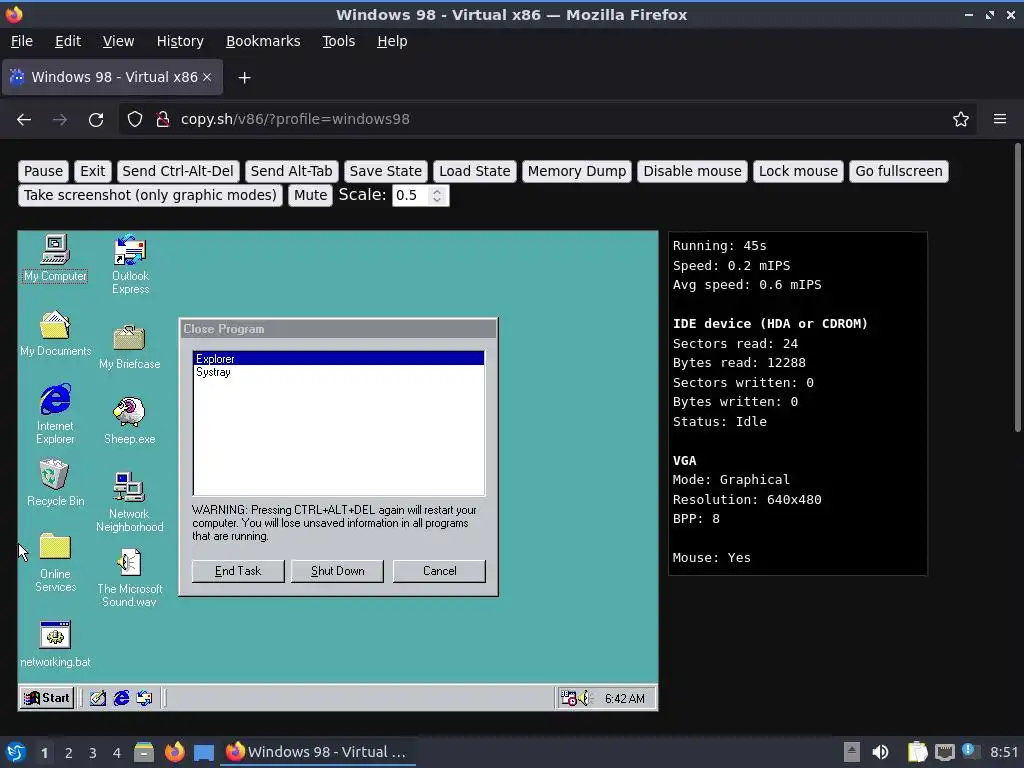Select Explorer in the task list
Image resolution: width=1024 pixels, height=768 pixels.
(338, 359)
